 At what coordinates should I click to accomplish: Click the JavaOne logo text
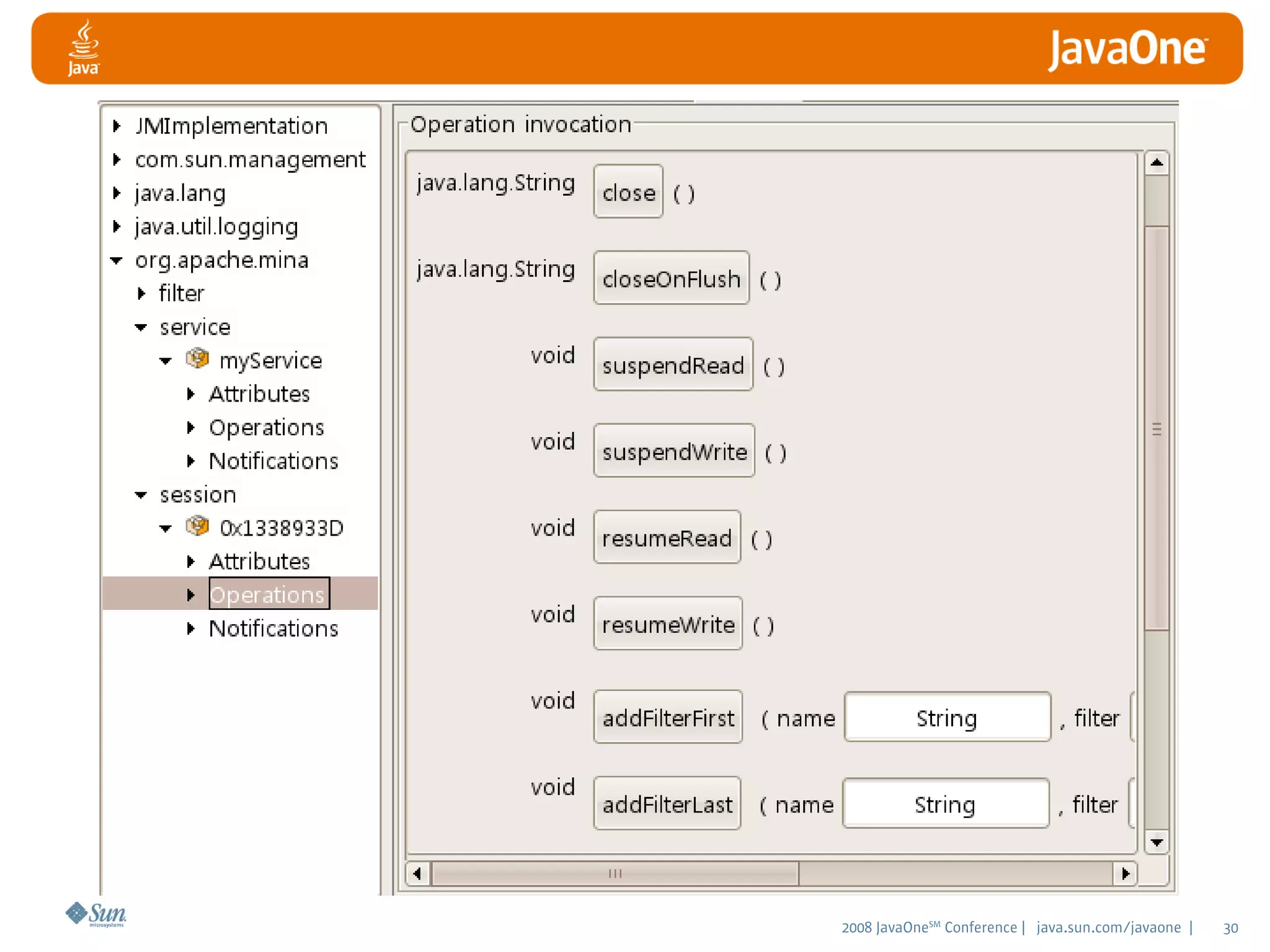pyautogui.click(x=1128, y=49)
